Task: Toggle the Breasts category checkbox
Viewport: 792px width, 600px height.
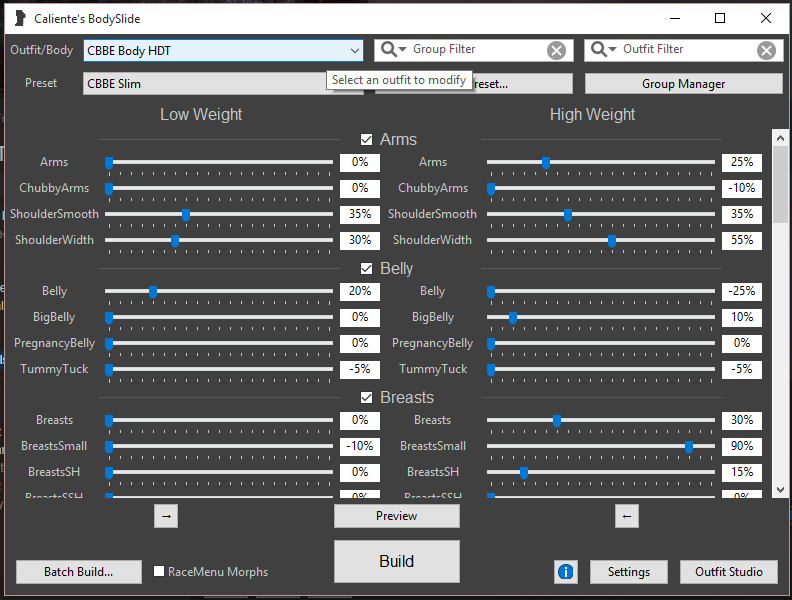Action: [x=366, y=397]
